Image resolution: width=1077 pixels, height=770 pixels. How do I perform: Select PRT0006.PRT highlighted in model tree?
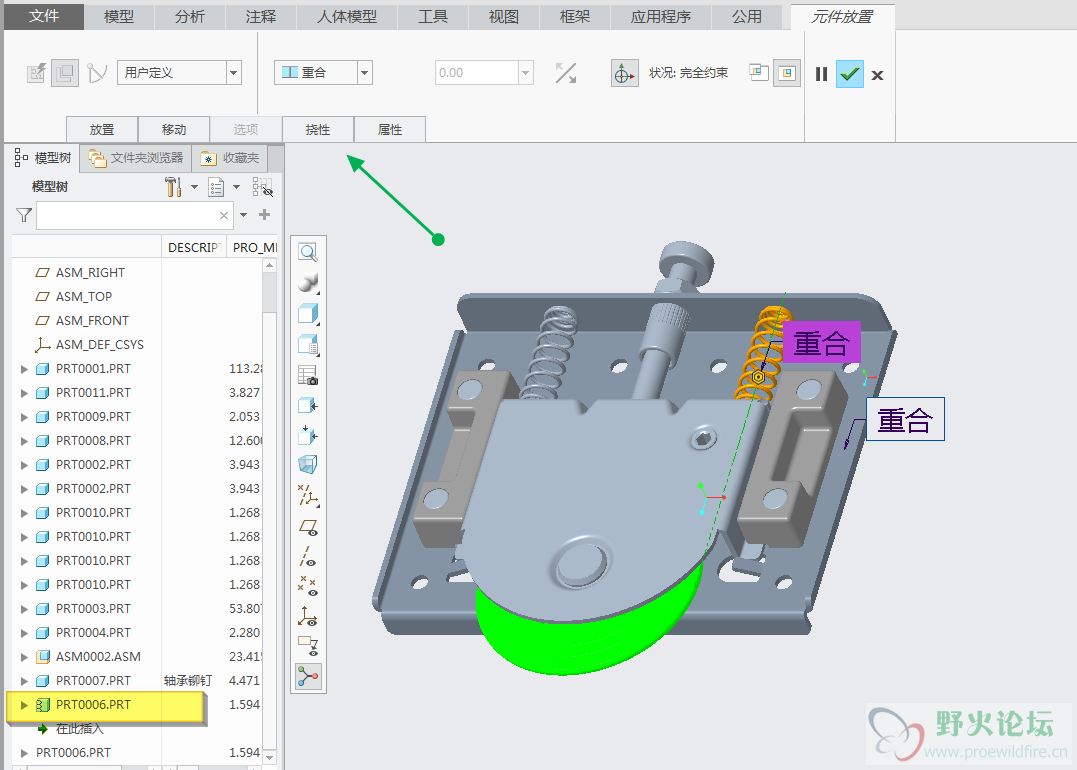pos(93,705)
